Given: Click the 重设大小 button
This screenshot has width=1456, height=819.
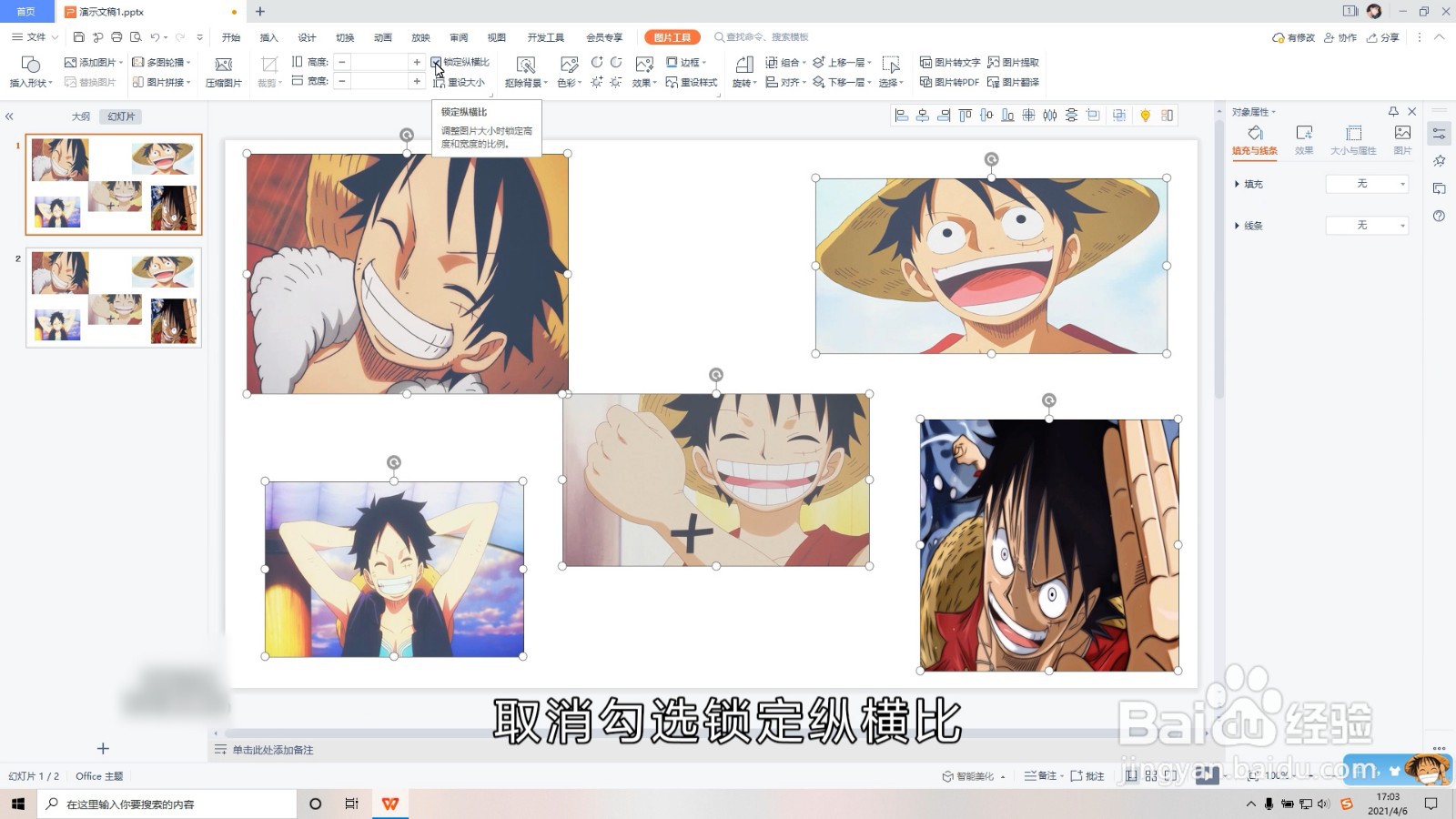Looking at the screenshot, I should pos(460,82).
